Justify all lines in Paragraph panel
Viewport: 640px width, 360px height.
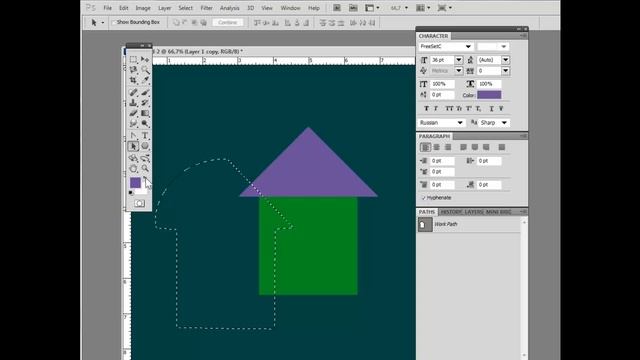point(502,147)
